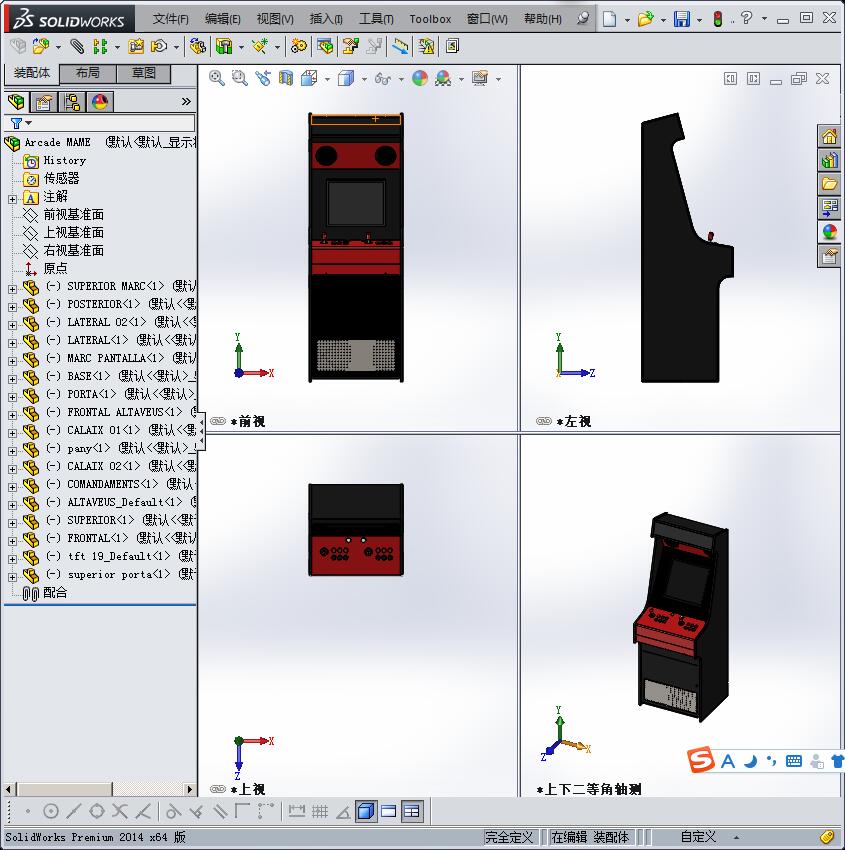Click the Bill of Materials icon
Viewport: 845px width, 850px height.
coord(325,47)
